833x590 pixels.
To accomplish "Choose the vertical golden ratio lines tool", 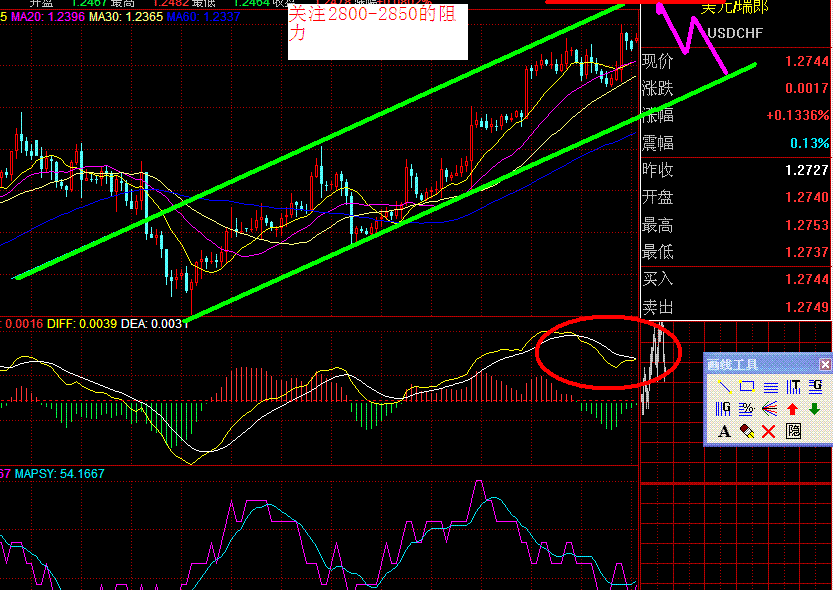I will [x=724, y=409].
